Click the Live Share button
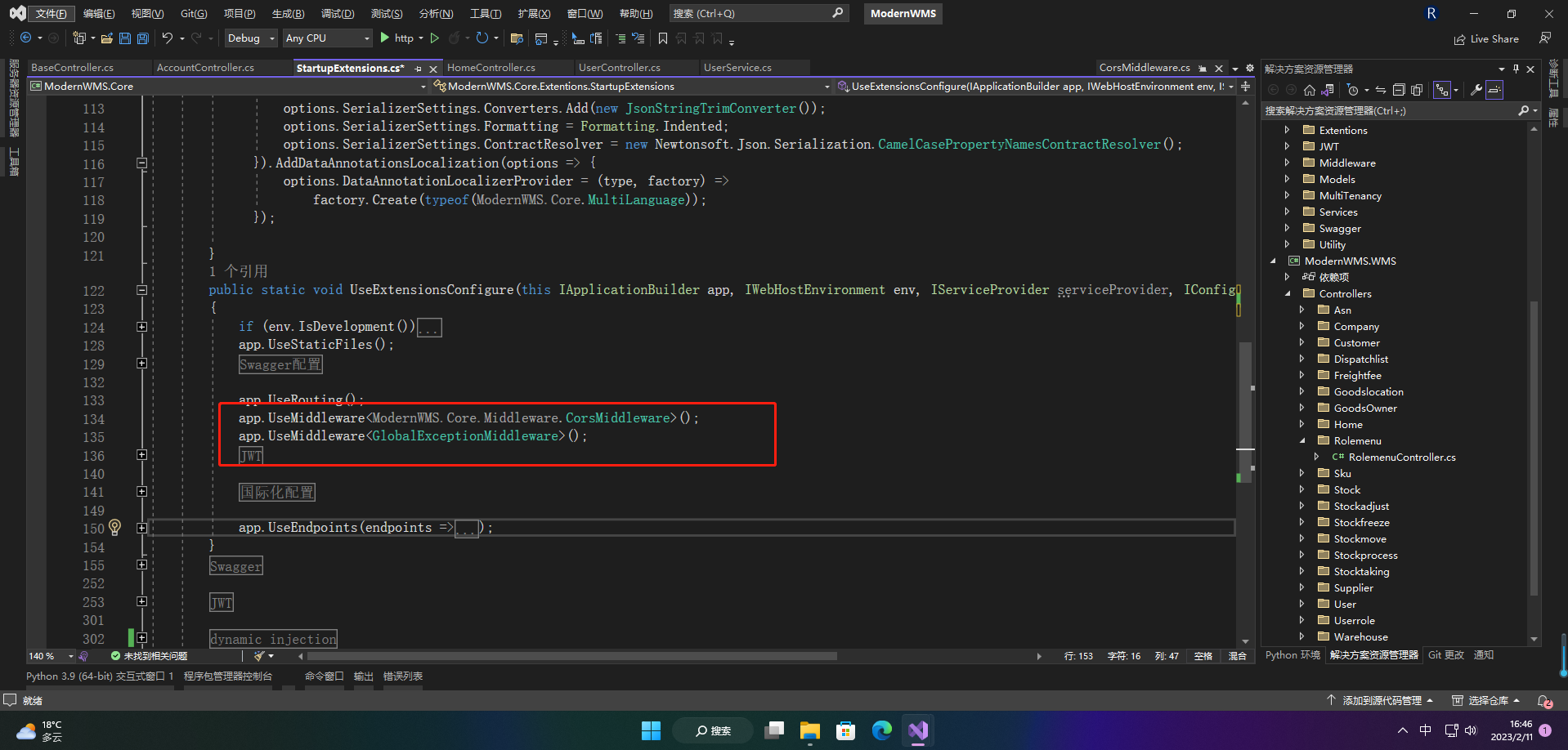Screen dimensions: 1568x750 tap(1486, 38)
